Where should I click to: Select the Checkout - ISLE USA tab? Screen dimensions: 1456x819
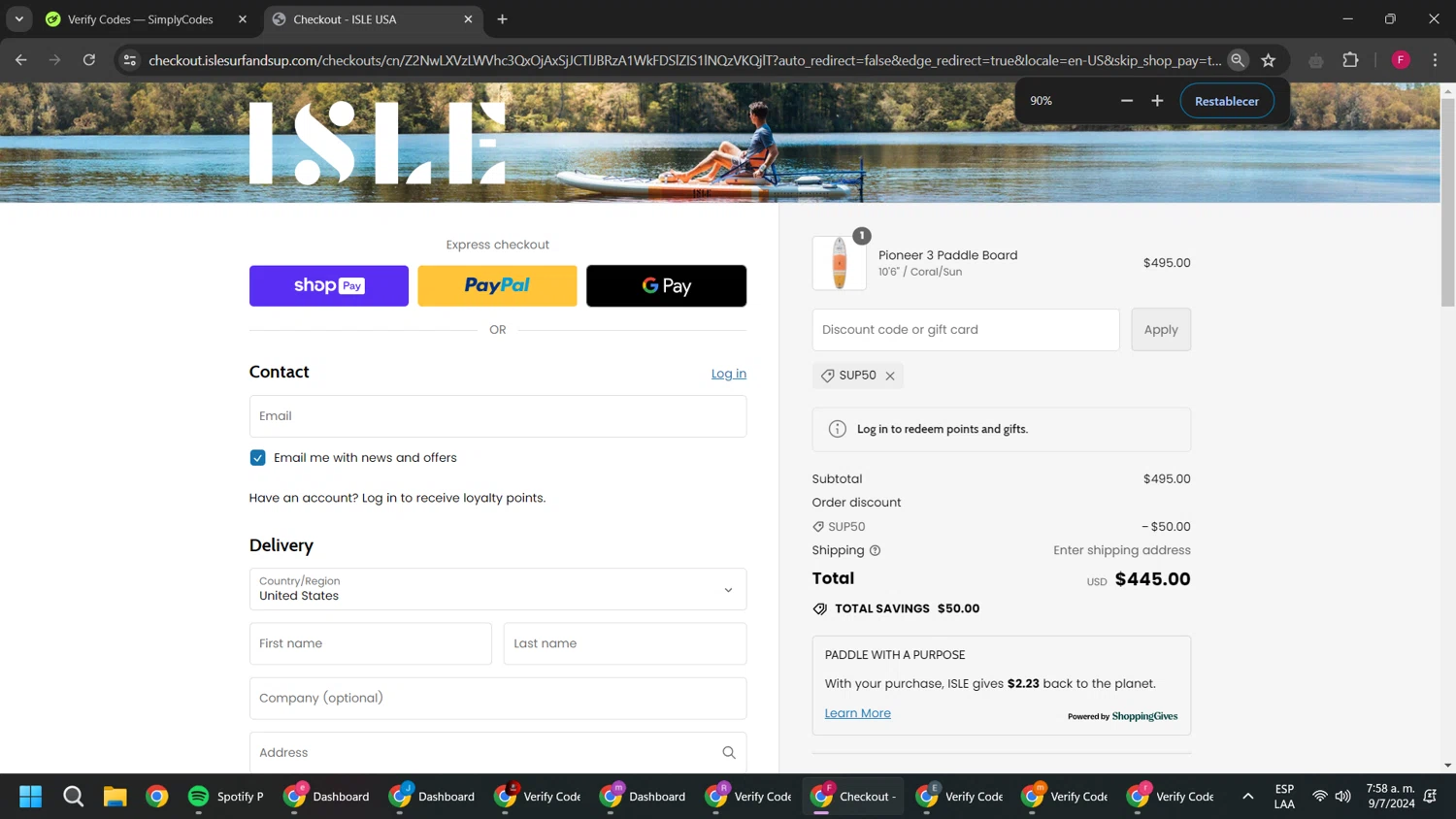(345, 19)
